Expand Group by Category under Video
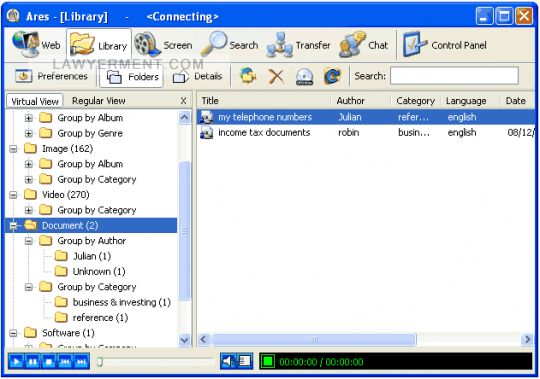 [x=29, y=210]
